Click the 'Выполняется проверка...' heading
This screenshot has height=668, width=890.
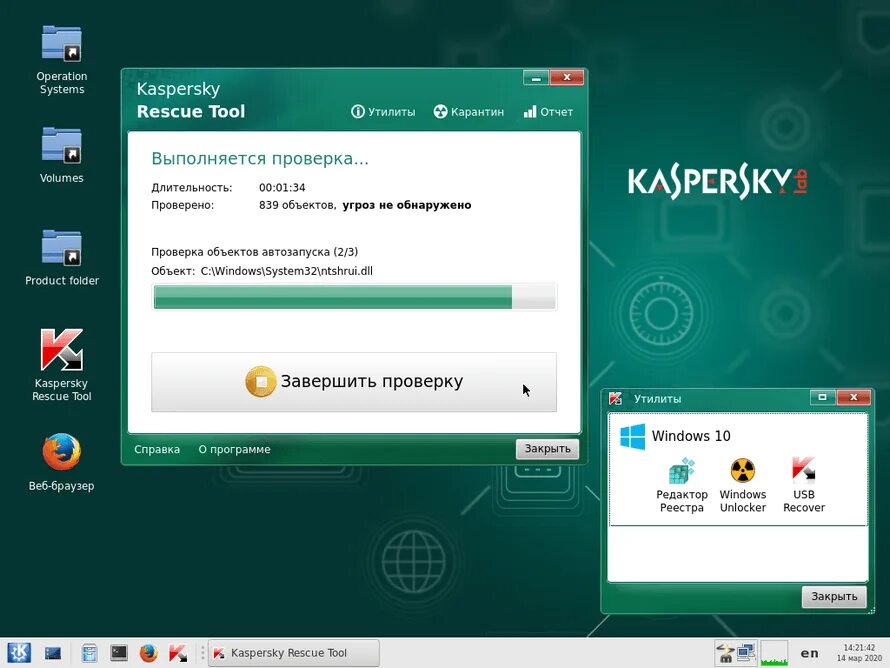point(260,158)
